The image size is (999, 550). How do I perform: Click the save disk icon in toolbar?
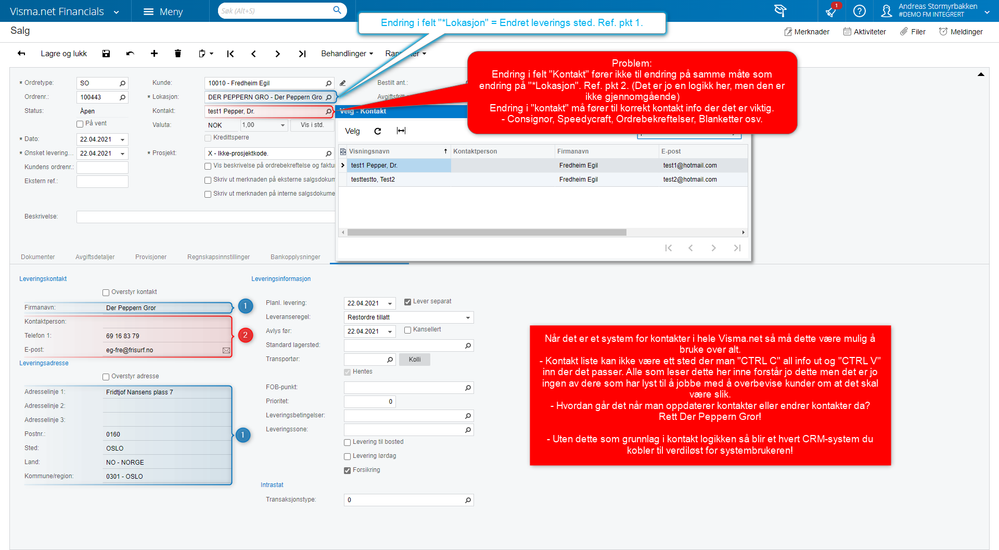click(106, 54)
